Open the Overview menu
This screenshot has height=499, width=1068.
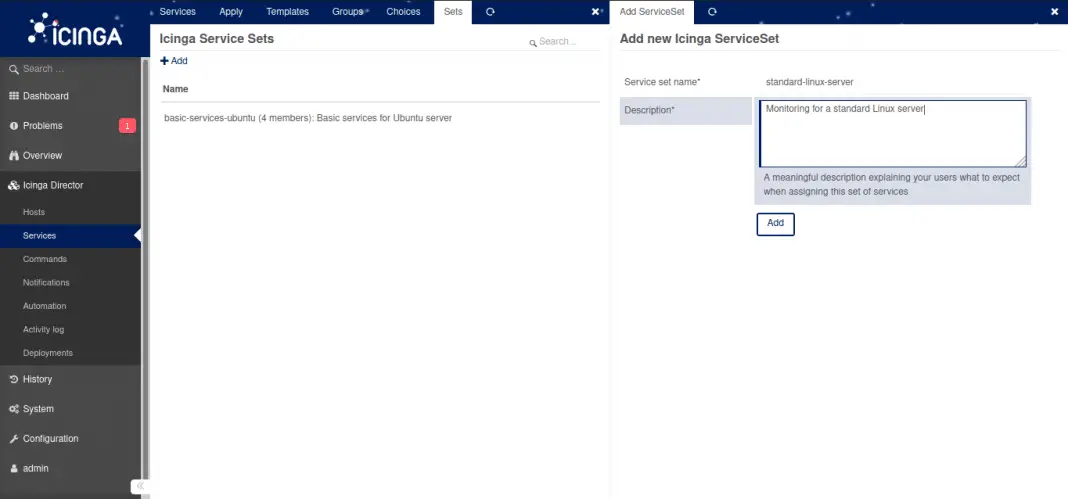coord(42,156)
